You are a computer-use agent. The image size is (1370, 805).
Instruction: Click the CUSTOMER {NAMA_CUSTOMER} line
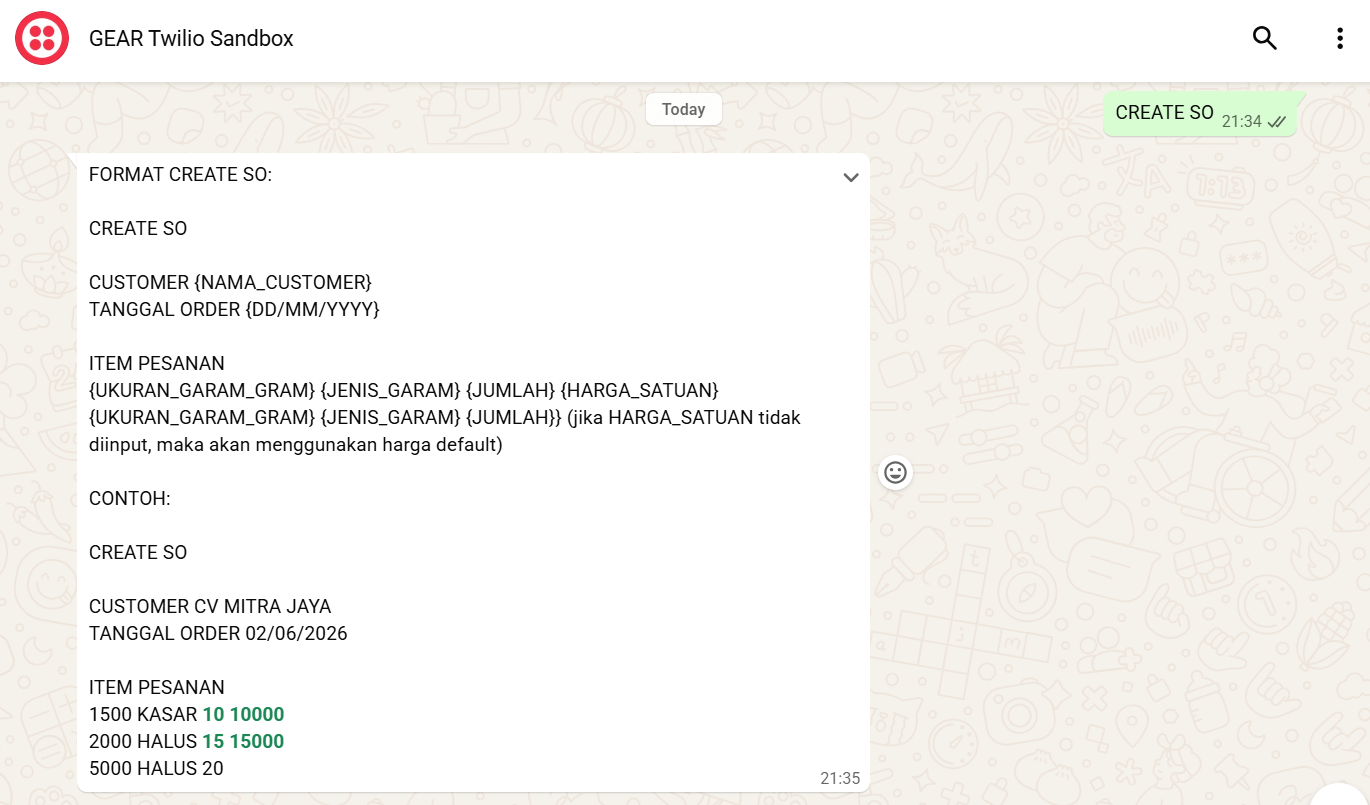click(x=230, y=283)
